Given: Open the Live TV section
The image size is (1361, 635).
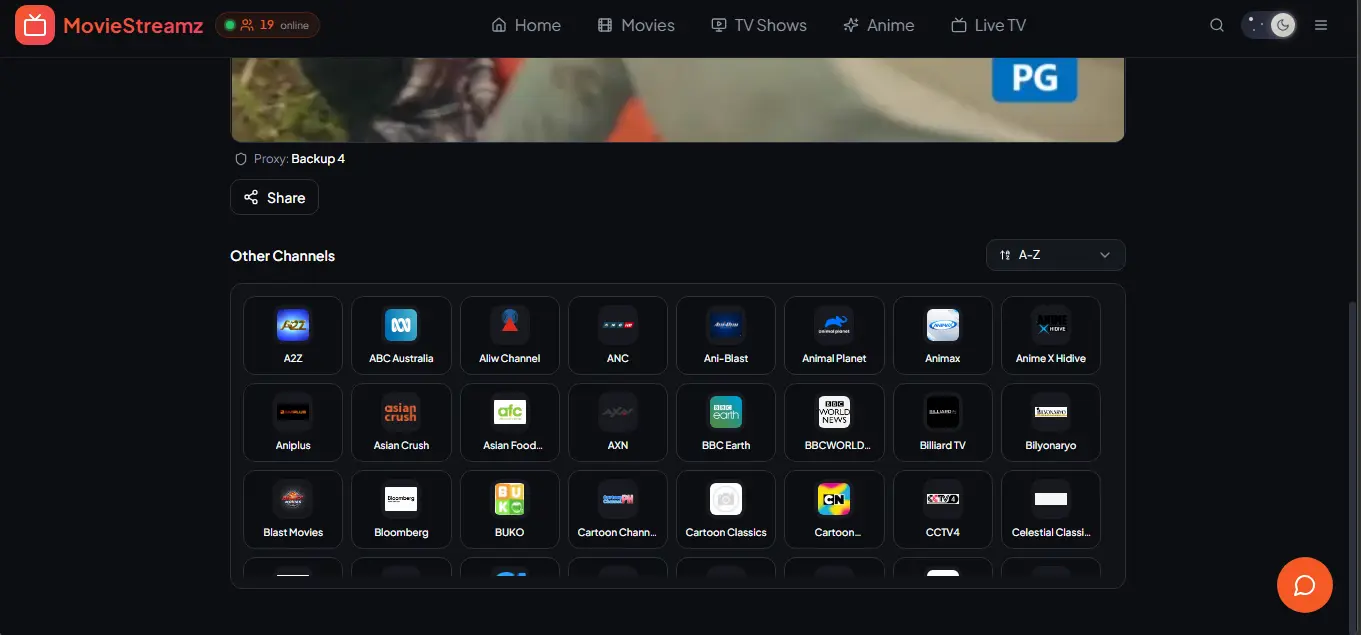Looking at the screenshot, I should (988, 25).
